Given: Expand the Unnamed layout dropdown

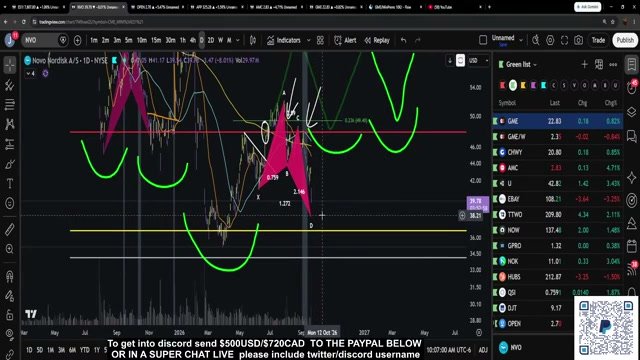Looking at the screenshot, I should [521, 40].
